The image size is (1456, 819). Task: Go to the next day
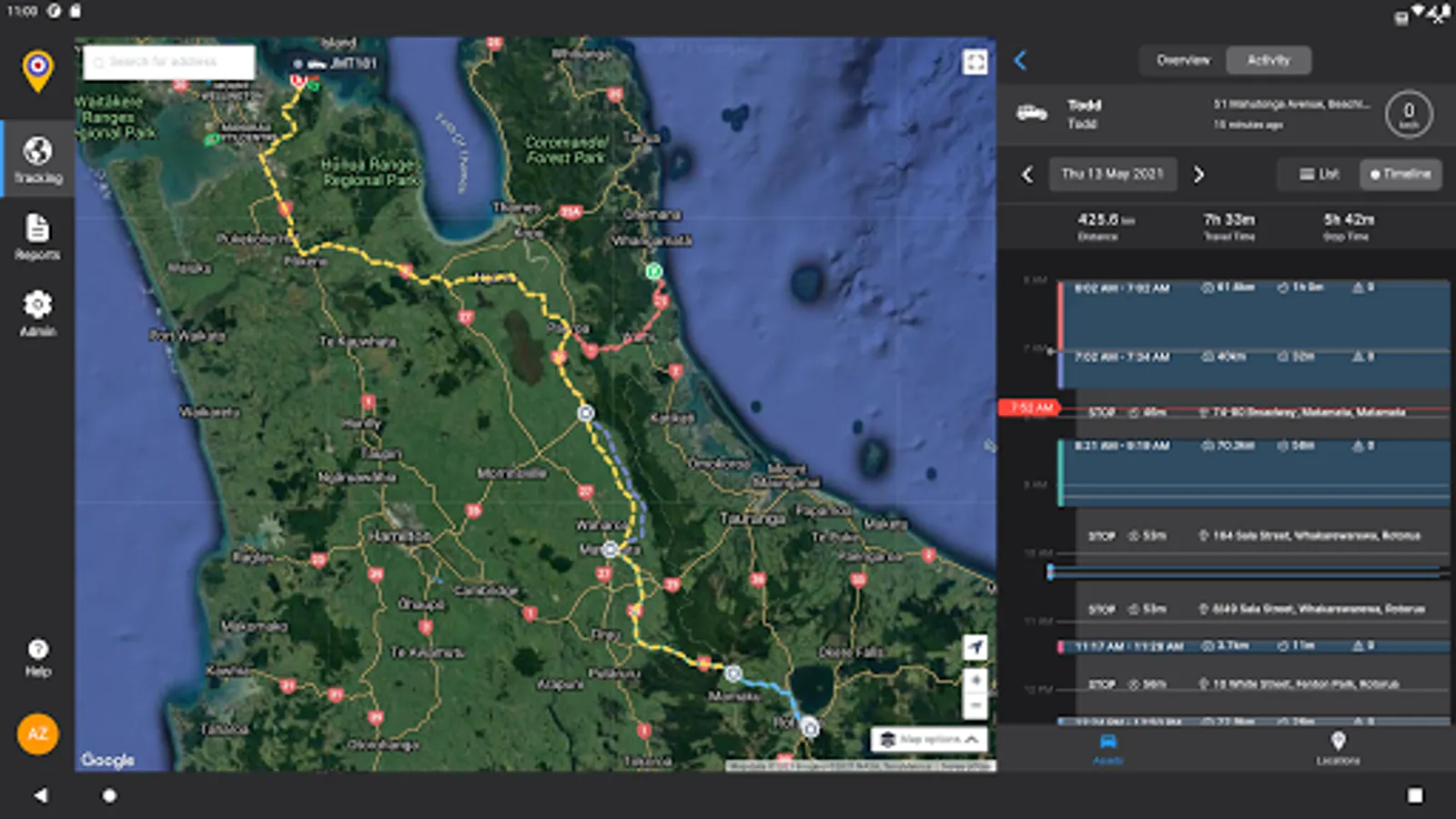(1198, 174)
